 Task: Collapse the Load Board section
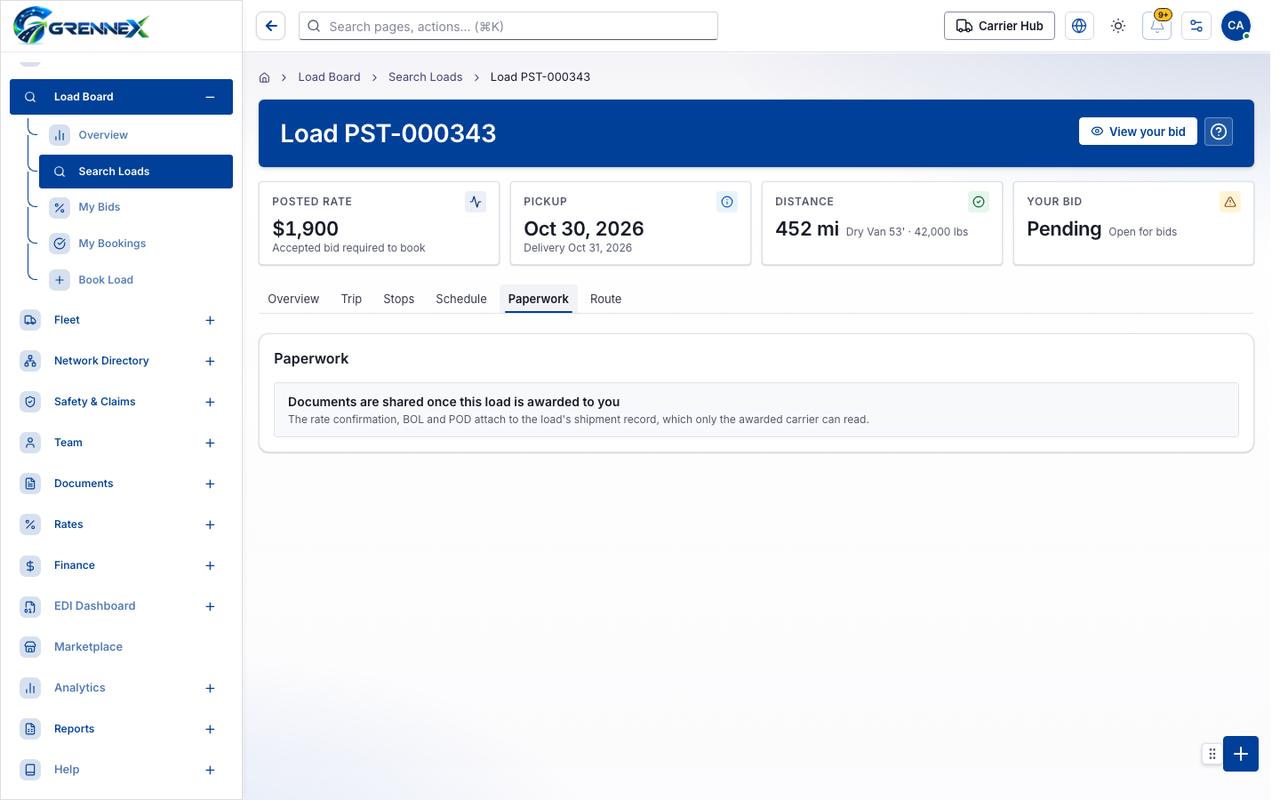[x=210, y=97]
